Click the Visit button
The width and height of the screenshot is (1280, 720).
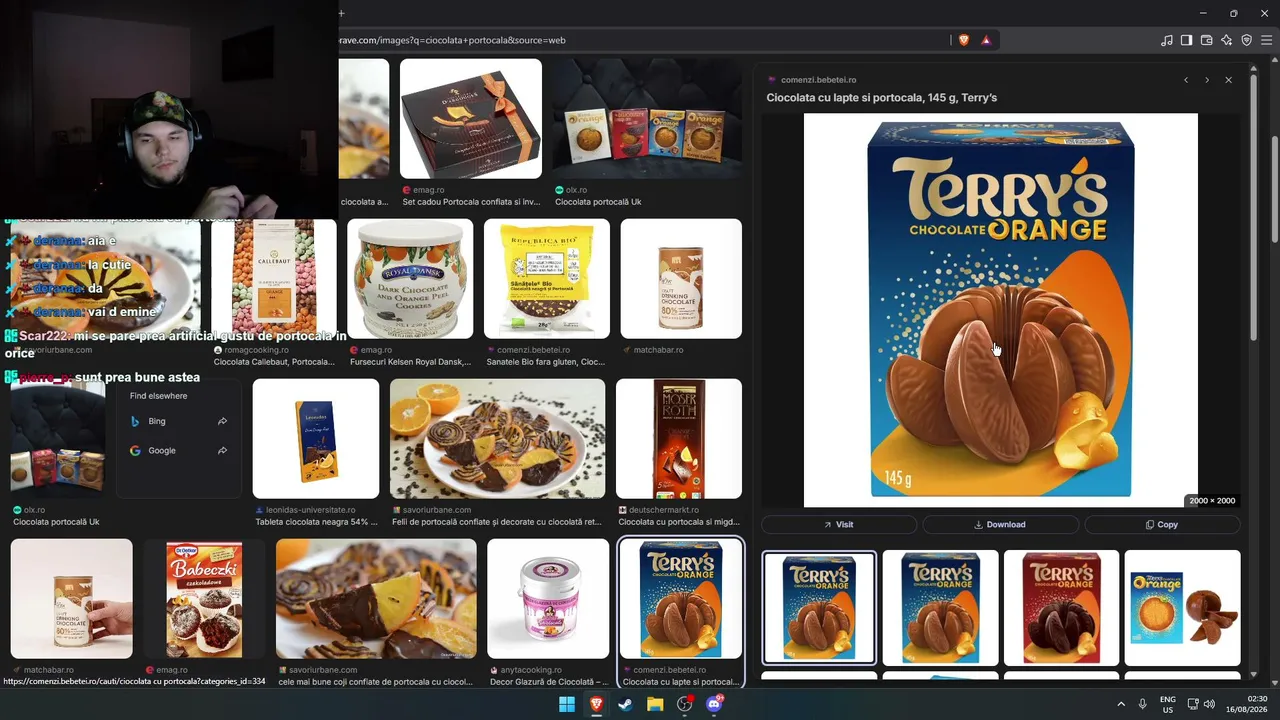pyautogui.click(x=839, y=524)
